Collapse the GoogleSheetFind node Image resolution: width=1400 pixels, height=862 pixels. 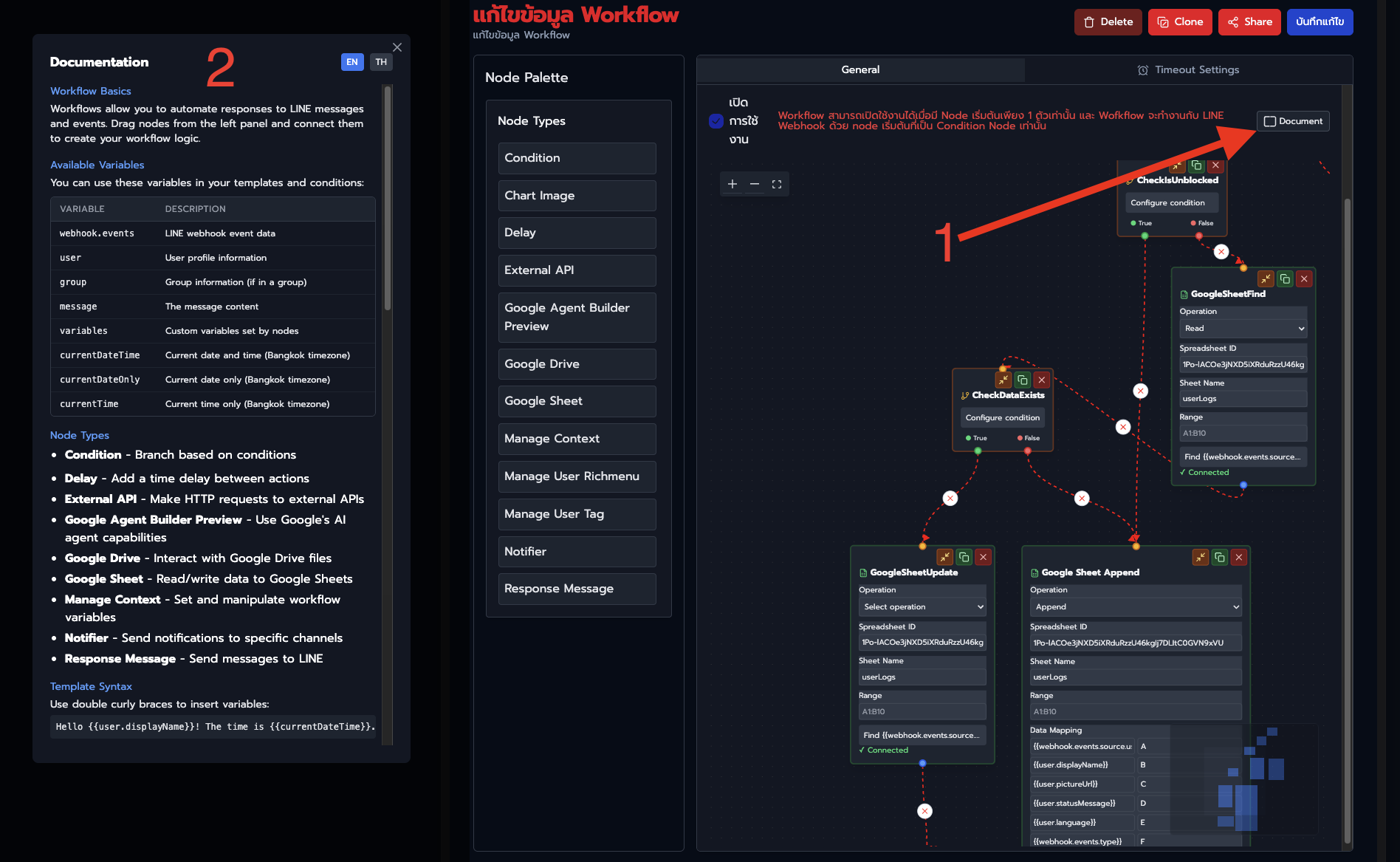pyautogui.click(x=1266, y=278)
